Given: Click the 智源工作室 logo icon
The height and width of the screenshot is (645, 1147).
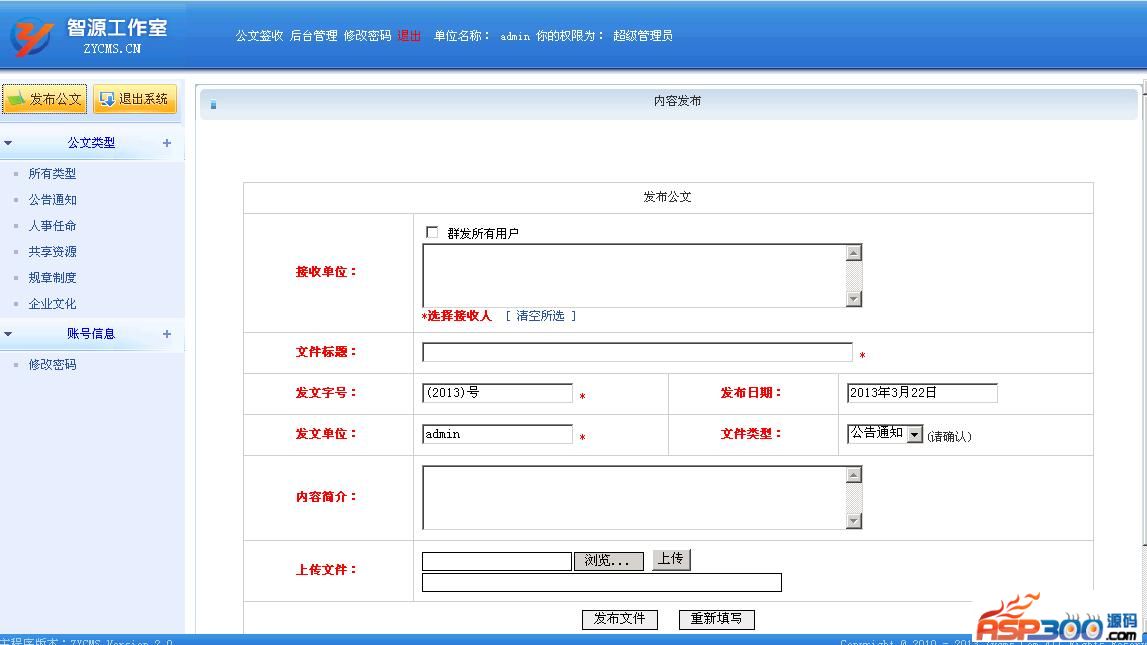Looking at the screenshot, I should pyautogui.click(x=31, y=36).
